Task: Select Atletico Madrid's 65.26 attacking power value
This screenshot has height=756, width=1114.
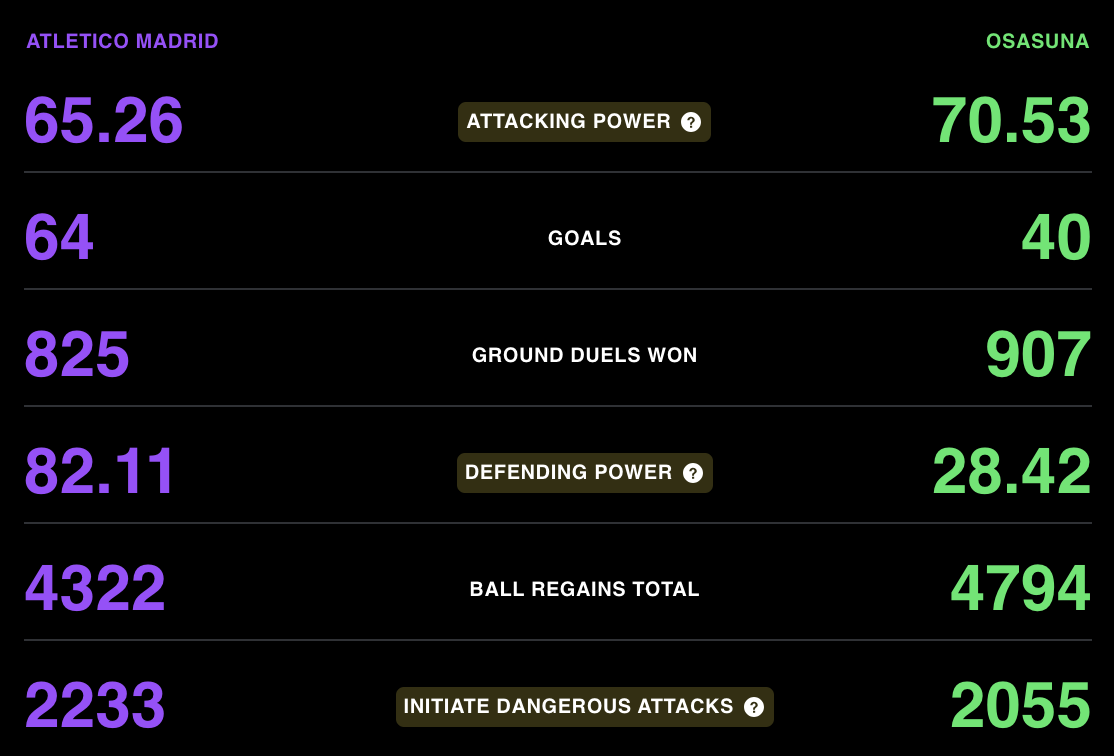Action: [x=104, y=121]
